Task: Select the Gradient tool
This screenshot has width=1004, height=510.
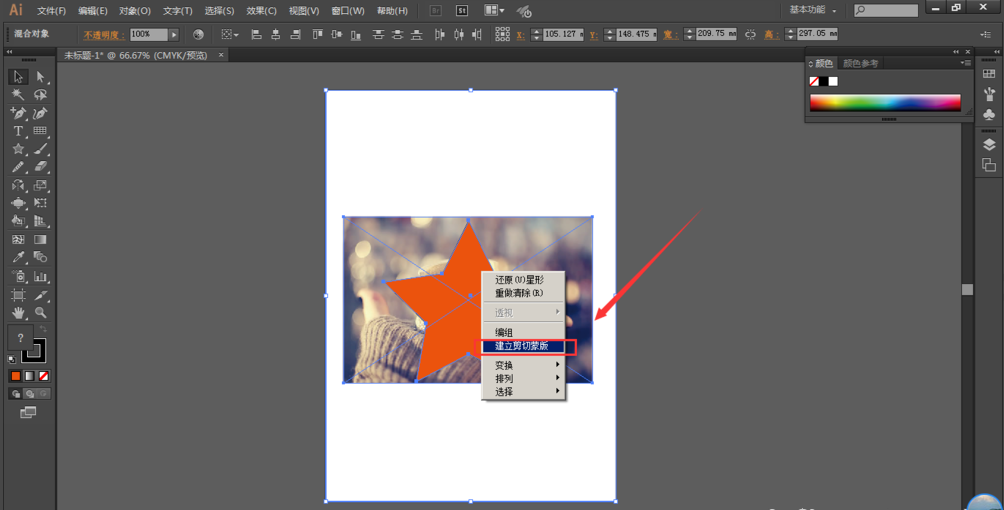Action: (40, 240)
